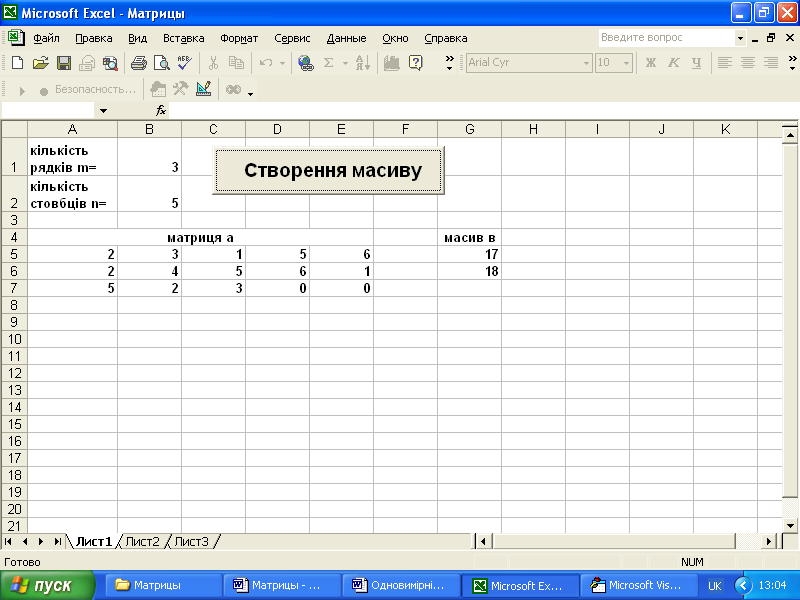Expand the Name Box dropdown arrow

pos(103,110)
